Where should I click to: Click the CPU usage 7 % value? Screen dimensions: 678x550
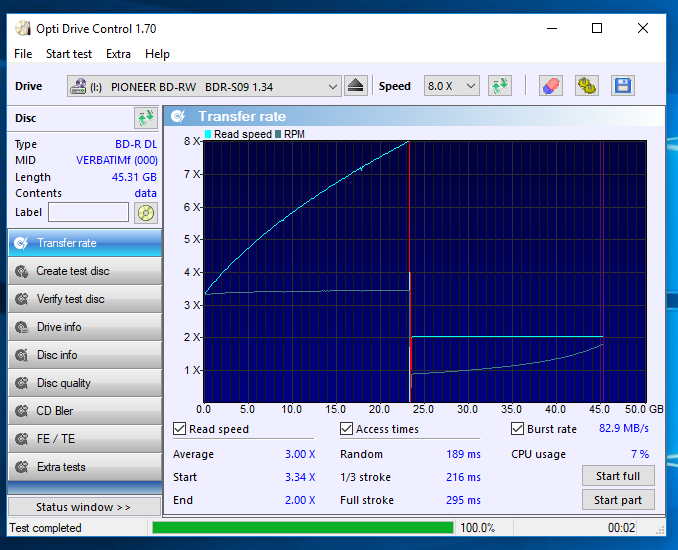pos(640,454)
